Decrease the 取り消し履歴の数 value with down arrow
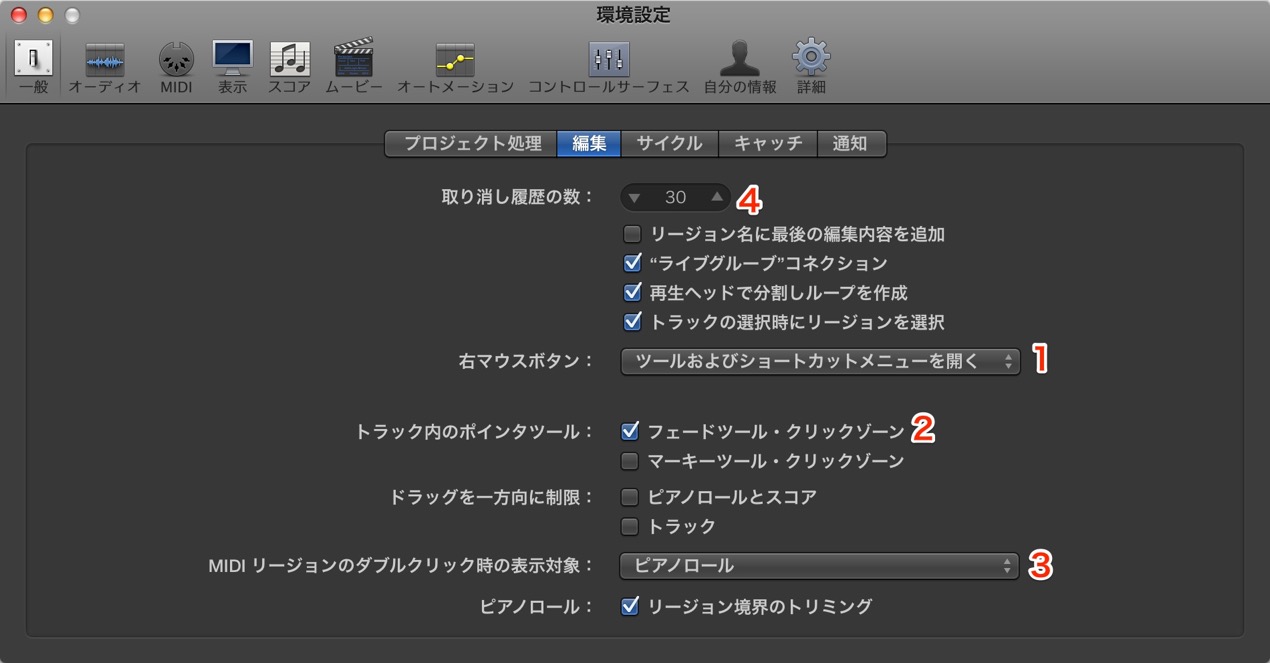The height and width of the screenshot is (663, 1270). click(x=634, y=198)
